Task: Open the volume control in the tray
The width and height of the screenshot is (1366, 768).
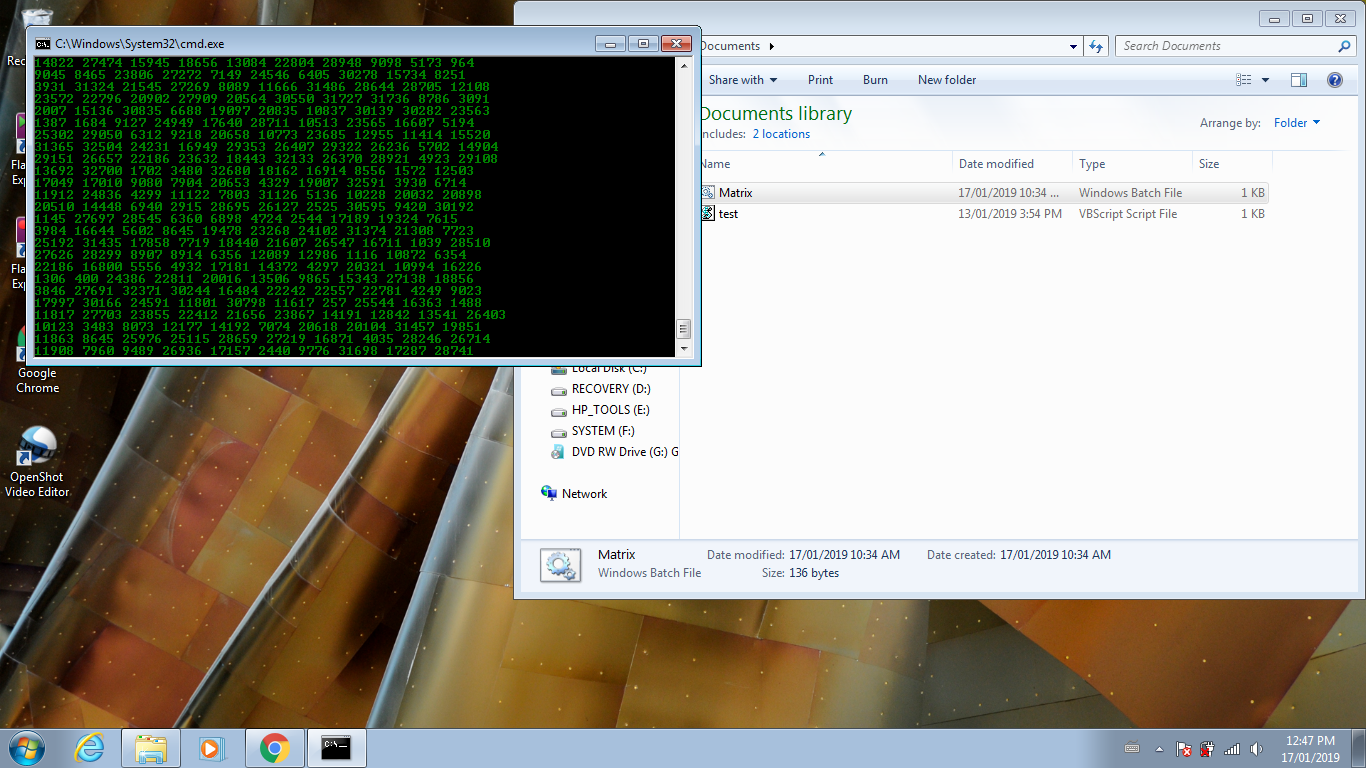Action: 1258,748
